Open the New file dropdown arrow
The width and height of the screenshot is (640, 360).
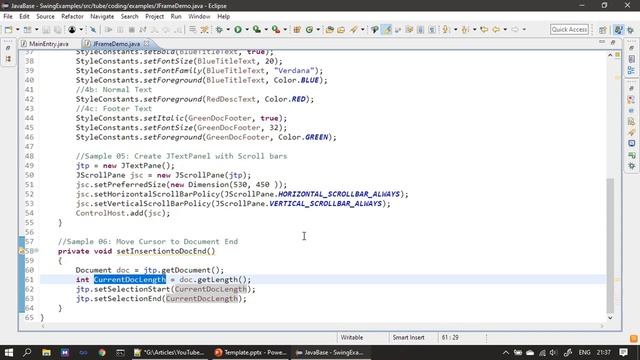(x=17, y=29)
